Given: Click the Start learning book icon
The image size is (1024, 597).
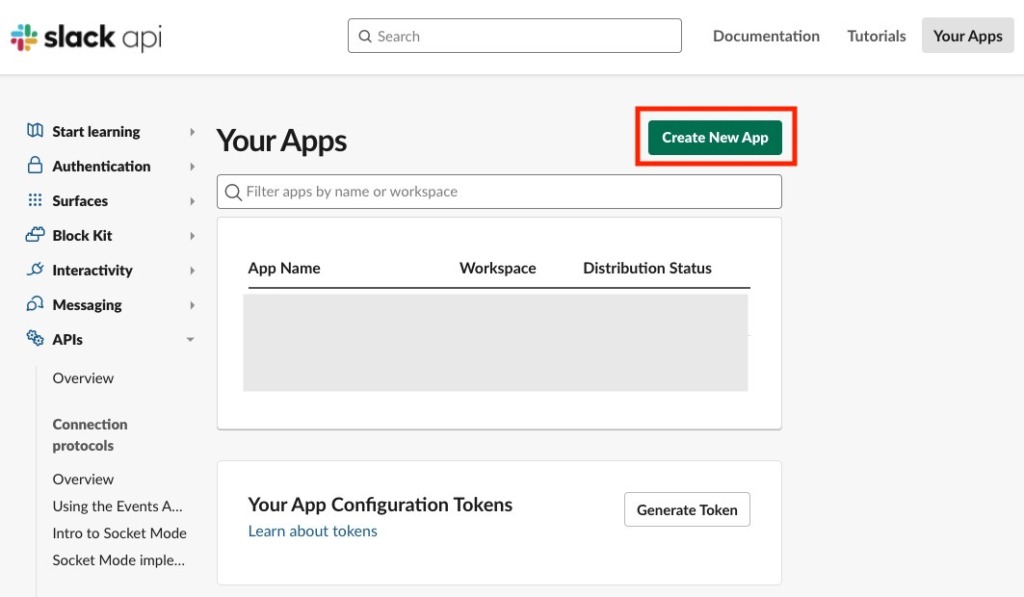Looking at the screenshot, I should click(x=35, y=131).
